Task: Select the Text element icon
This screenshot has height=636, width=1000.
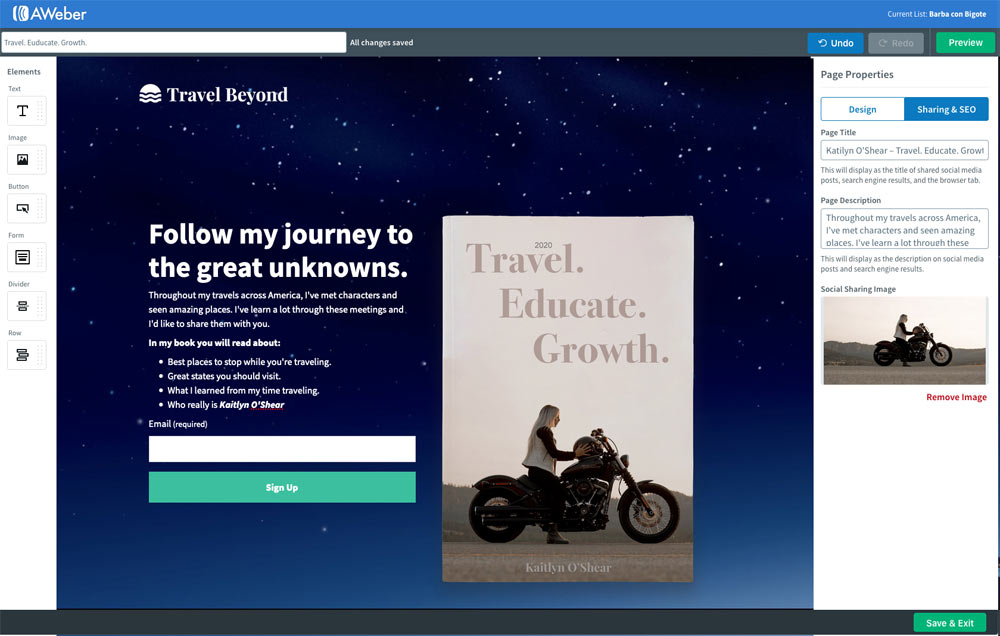Action: 22,111
